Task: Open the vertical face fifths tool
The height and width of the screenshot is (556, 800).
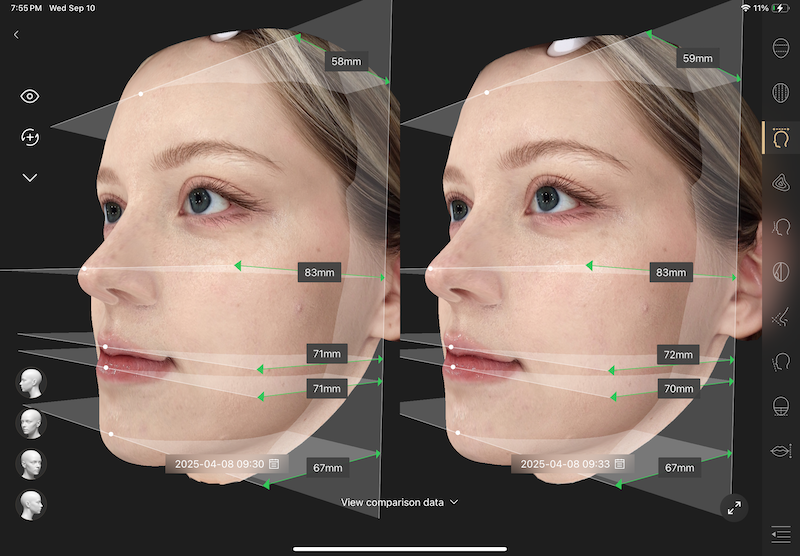Action: [781, 93]
